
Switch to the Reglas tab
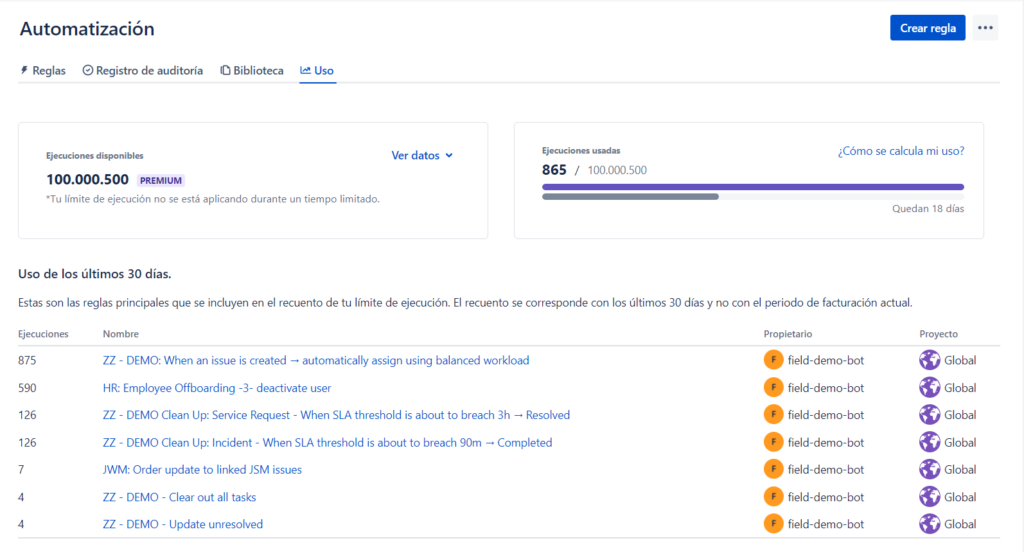tap(43, 71)
